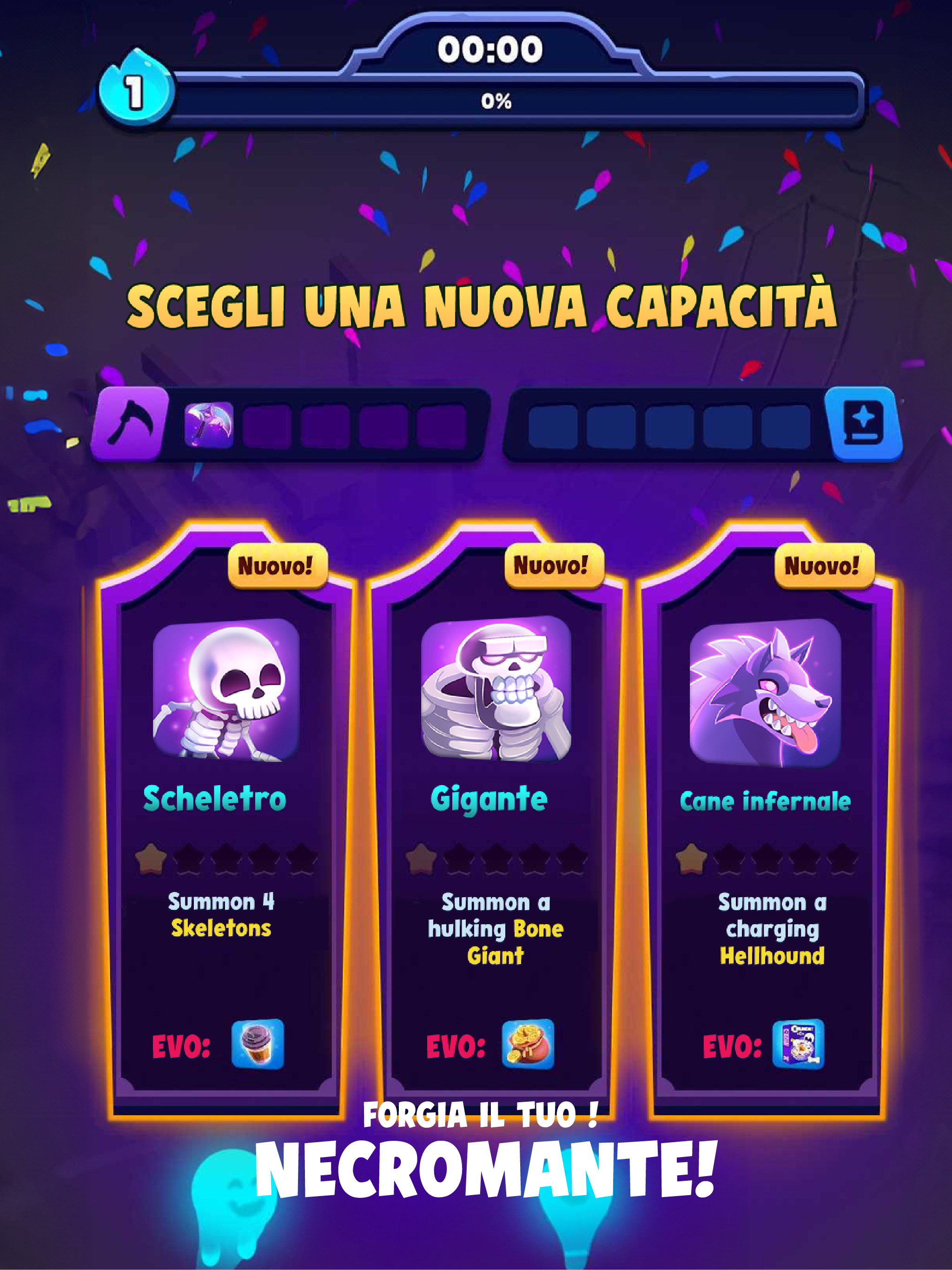Choose the Cane infernale ability card
This screenshot has height=1270, width=952.
click(x=767, y=821)
